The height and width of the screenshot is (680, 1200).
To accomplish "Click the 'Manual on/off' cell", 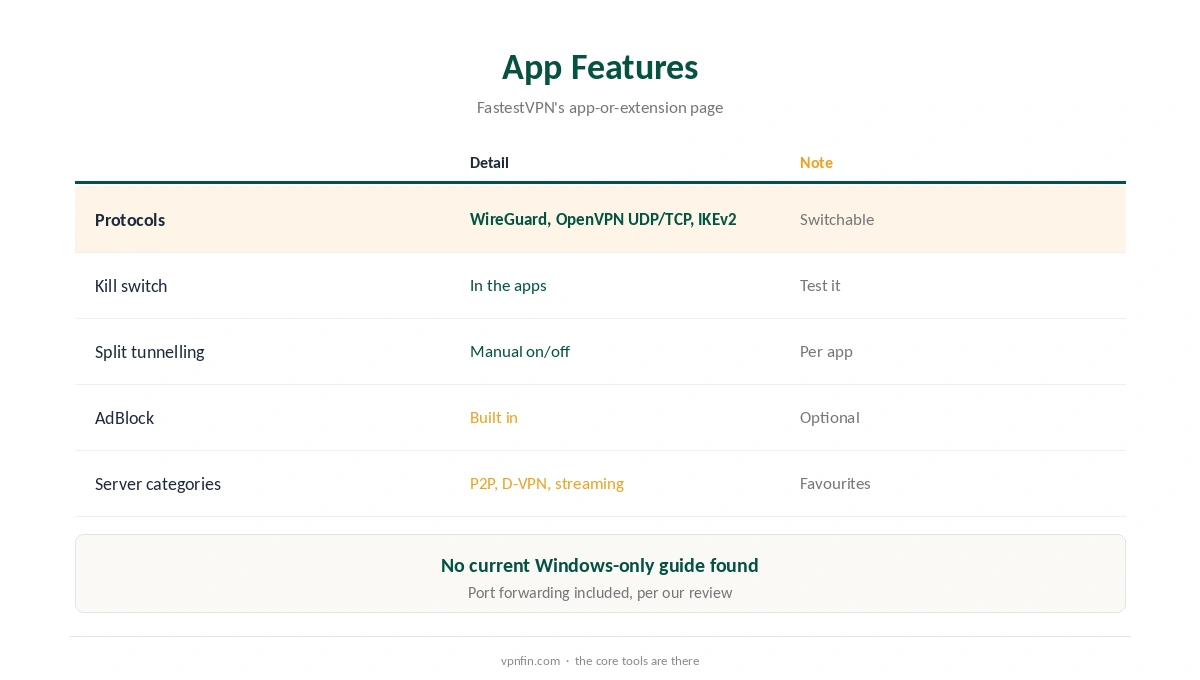I will pos(520,351).
